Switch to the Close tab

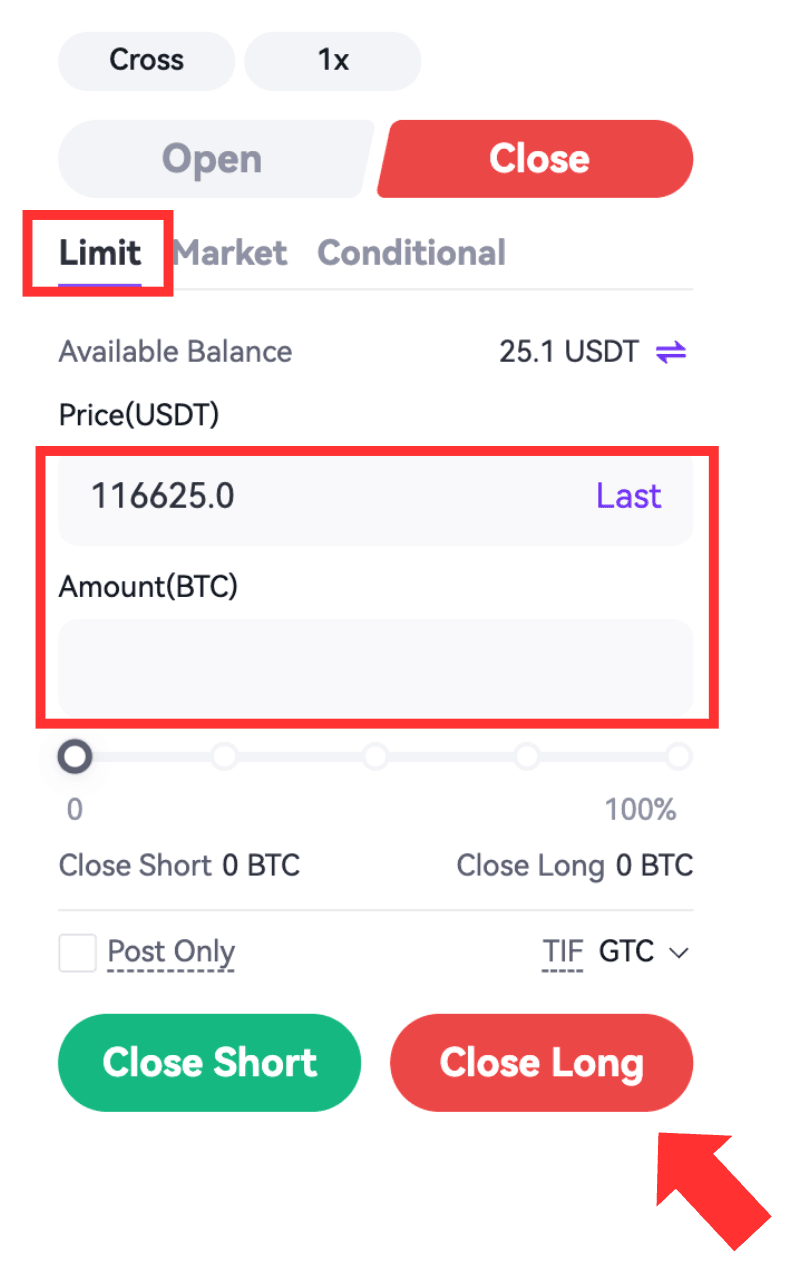539,159
